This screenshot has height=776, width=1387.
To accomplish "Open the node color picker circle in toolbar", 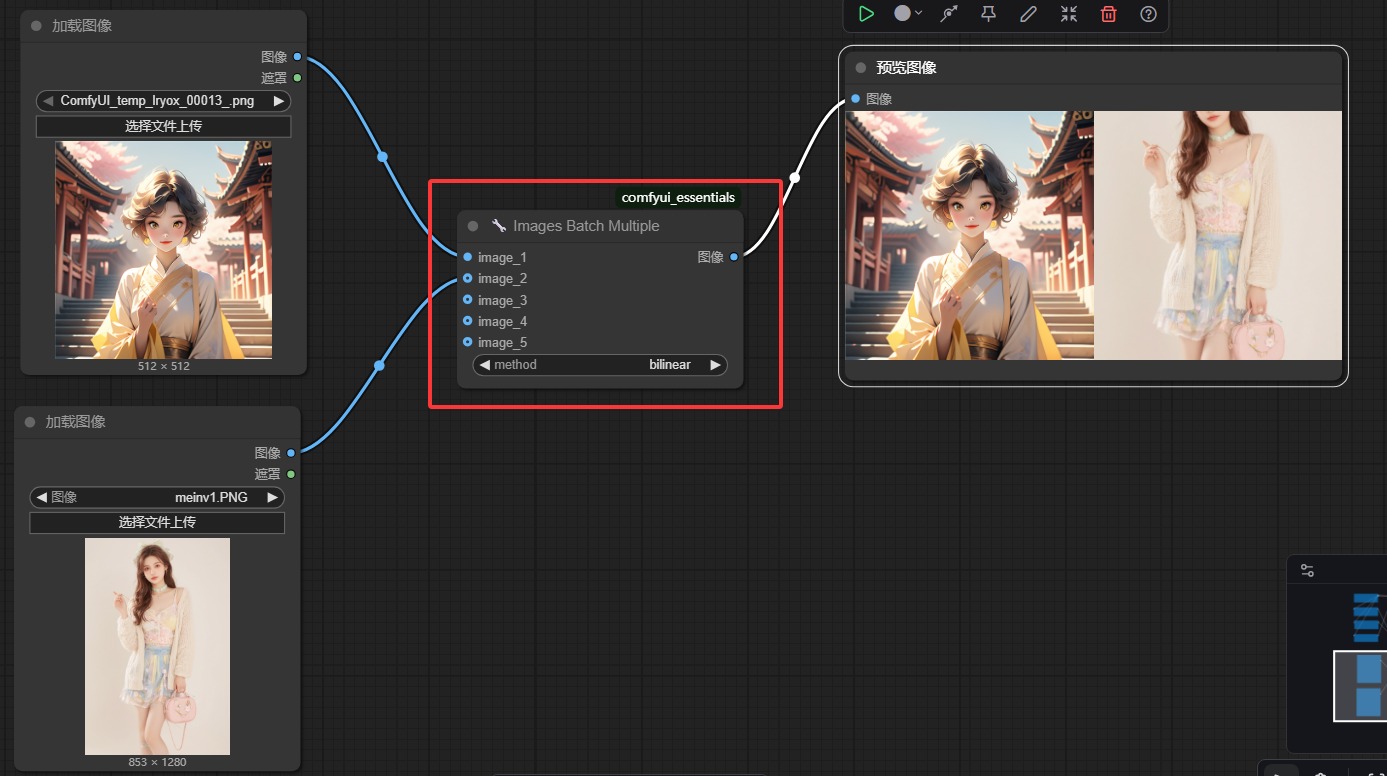I will pos(903,14).
